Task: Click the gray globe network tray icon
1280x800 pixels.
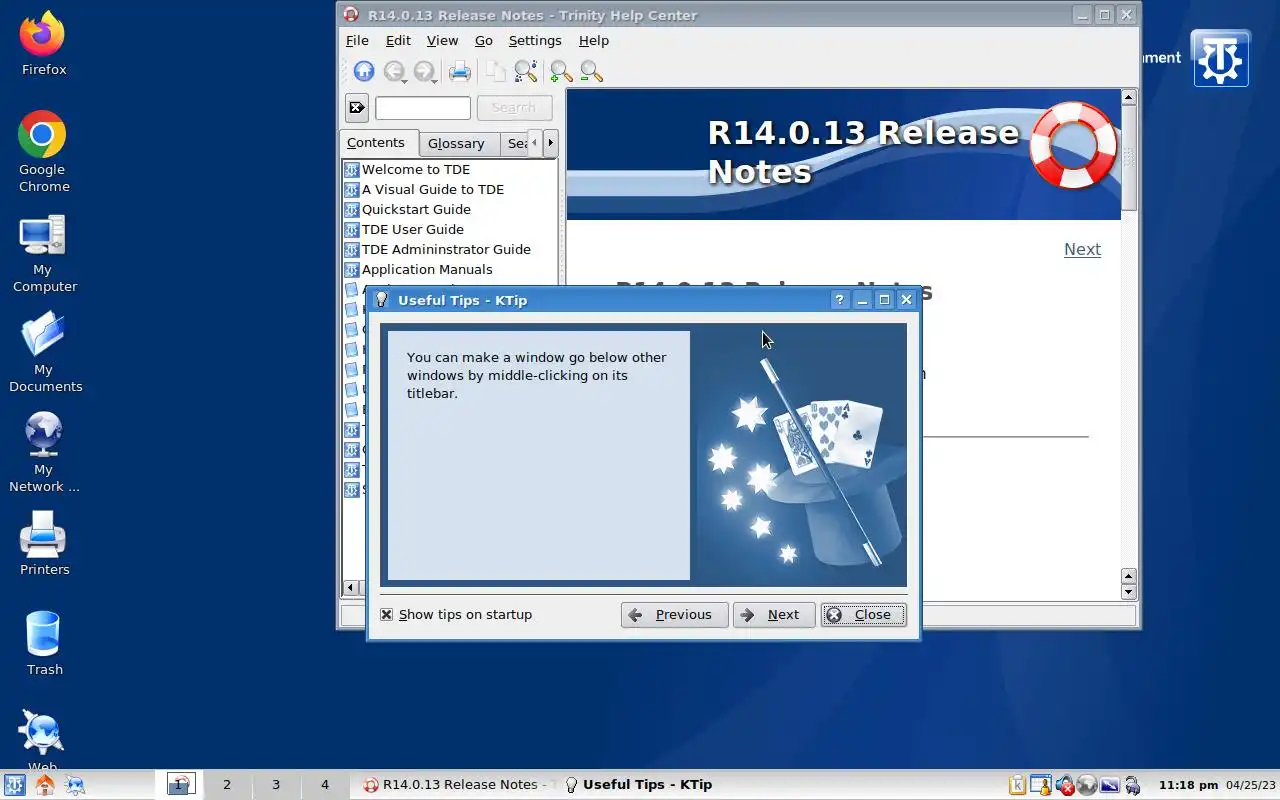Action: 1087,785
